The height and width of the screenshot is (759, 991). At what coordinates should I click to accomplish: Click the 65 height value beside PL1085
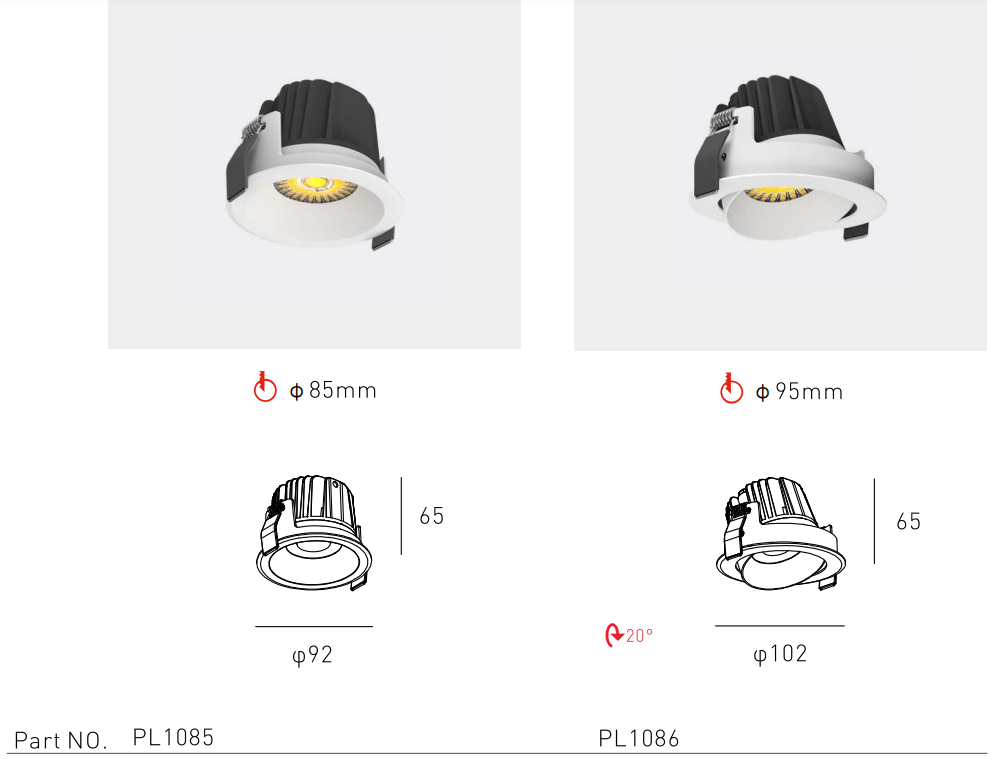coord(432,516)
